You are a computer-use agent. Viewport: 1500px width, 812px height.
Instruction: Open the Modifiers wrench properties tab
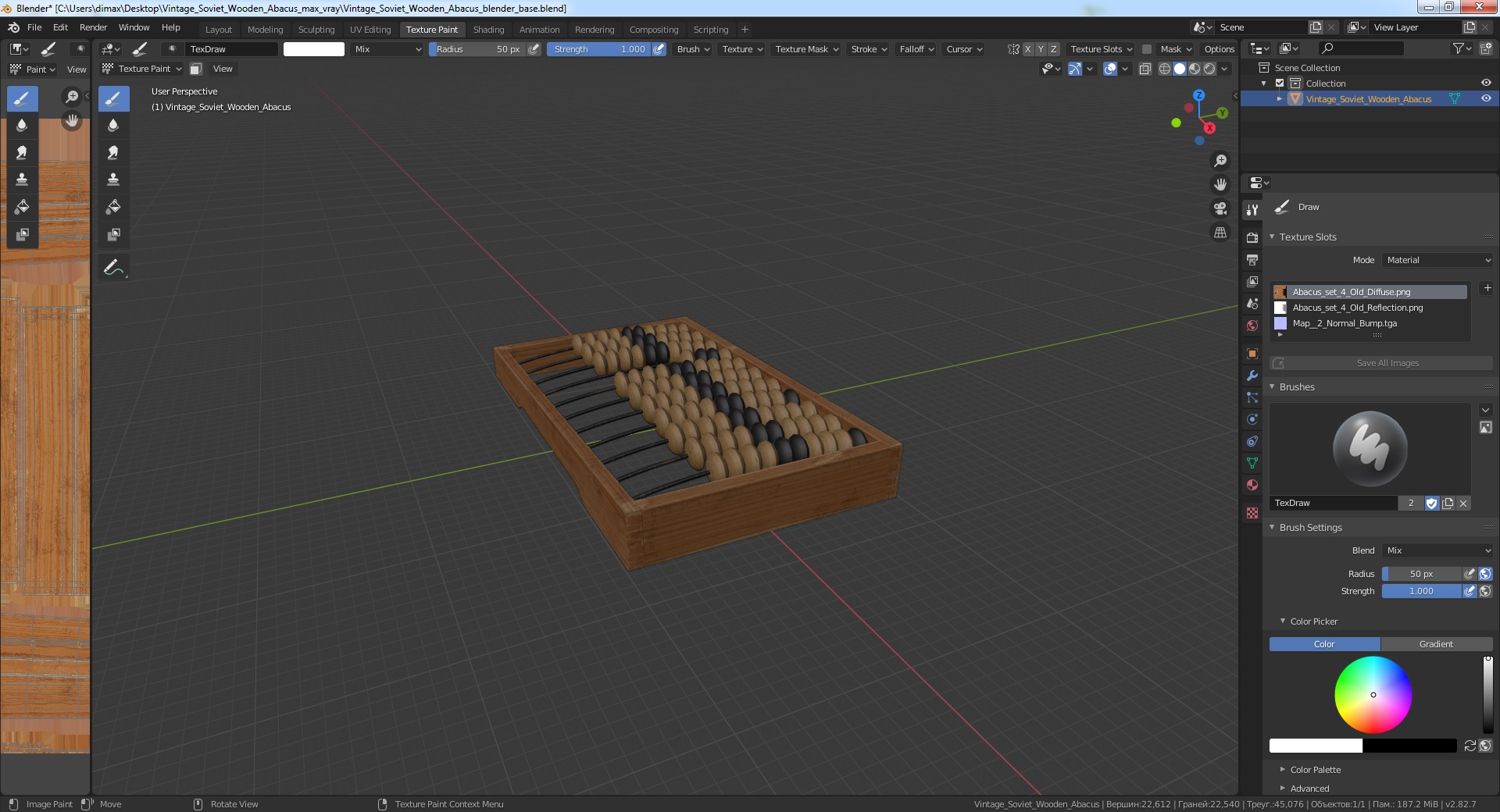pyautogui.click(x=1252, y=376)
